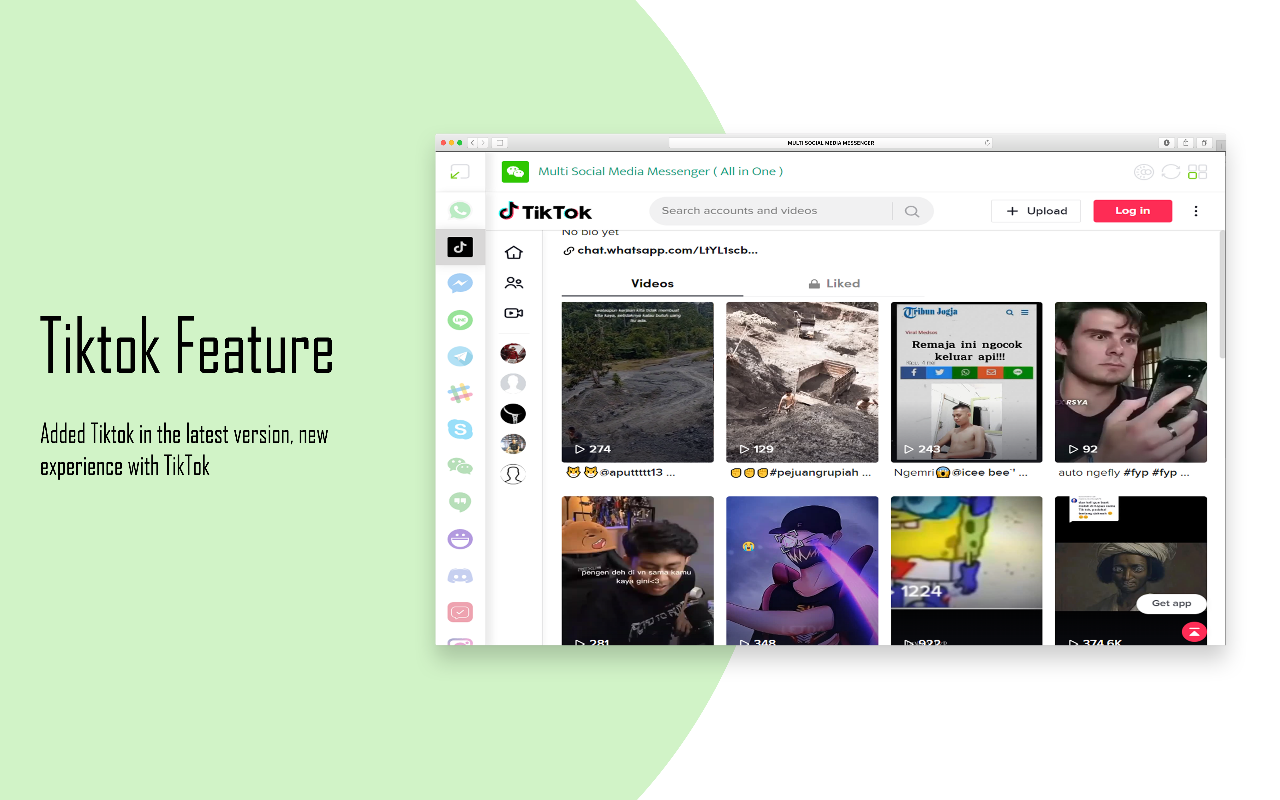
Task: Click the TikTok page vertical scrollbar
Action: point(1222,295)
